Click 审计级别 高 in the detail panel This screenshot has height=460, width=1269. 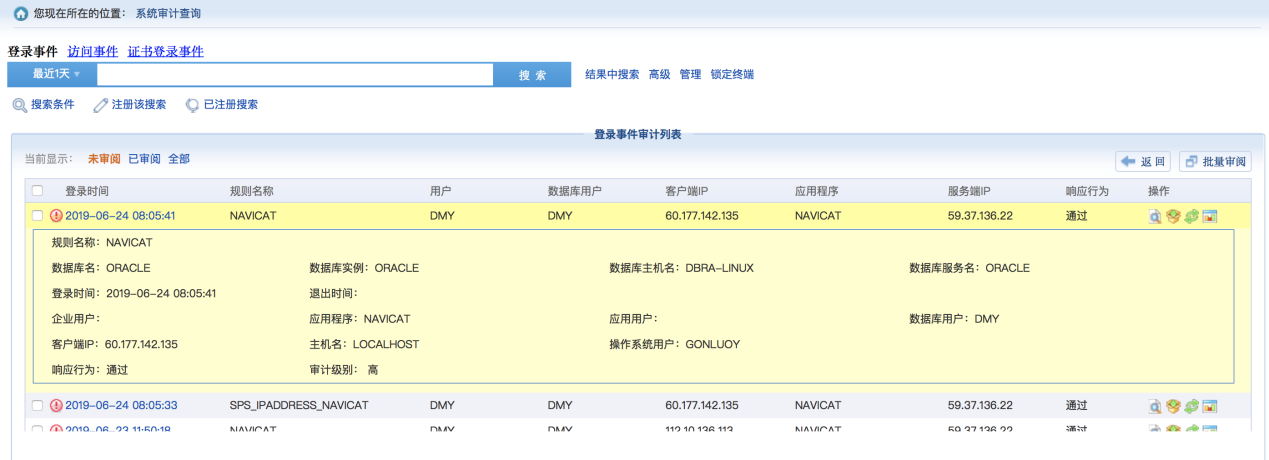point(344,370)
